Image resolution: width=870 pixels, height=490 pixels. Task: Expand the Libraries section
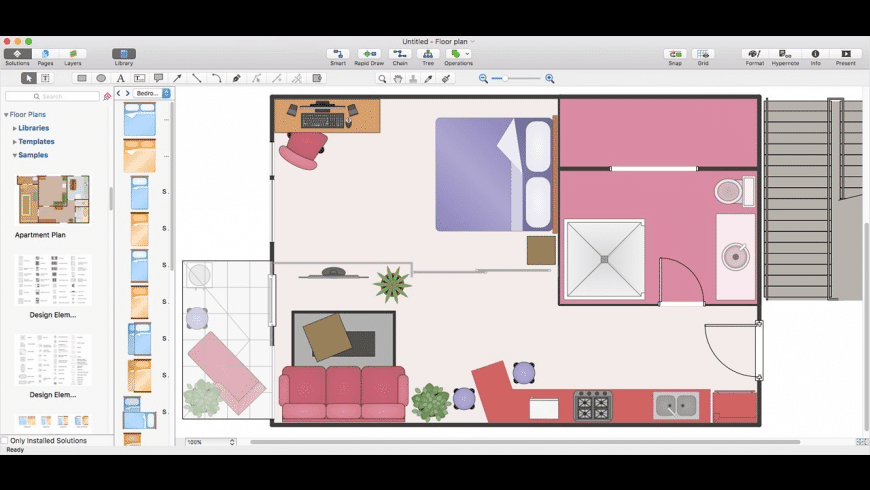pyautogui.click(x=15, y=128)
